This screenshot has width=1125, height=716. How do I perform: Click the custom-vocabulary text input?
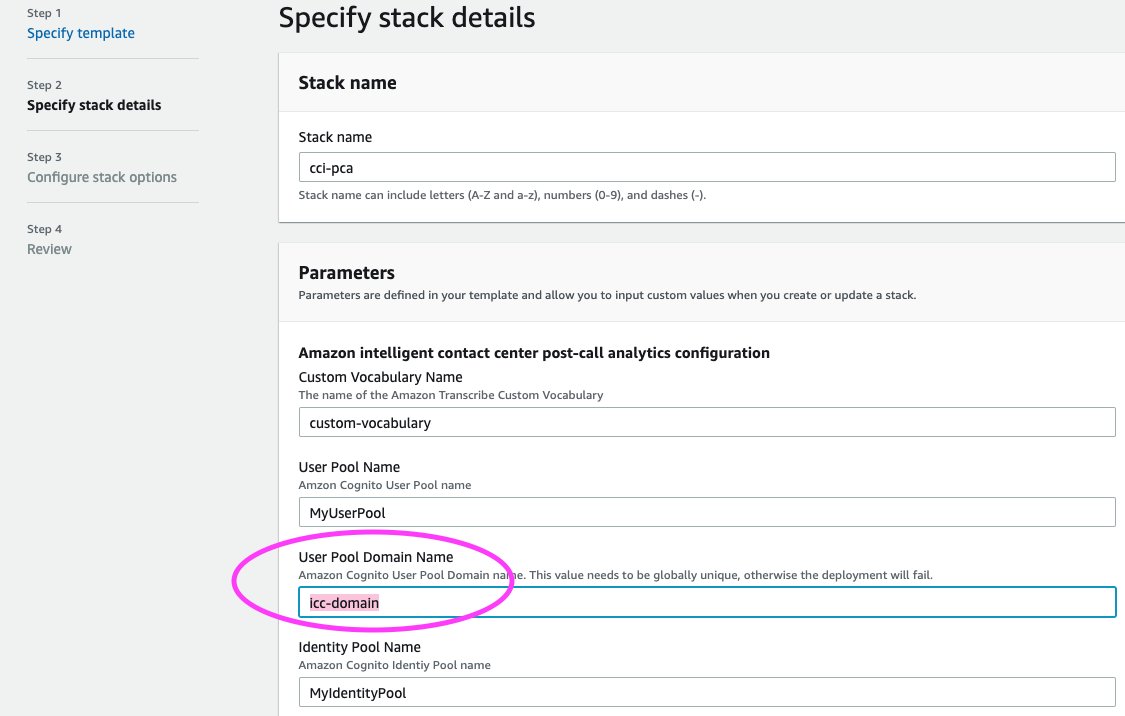tap(706, 422)
